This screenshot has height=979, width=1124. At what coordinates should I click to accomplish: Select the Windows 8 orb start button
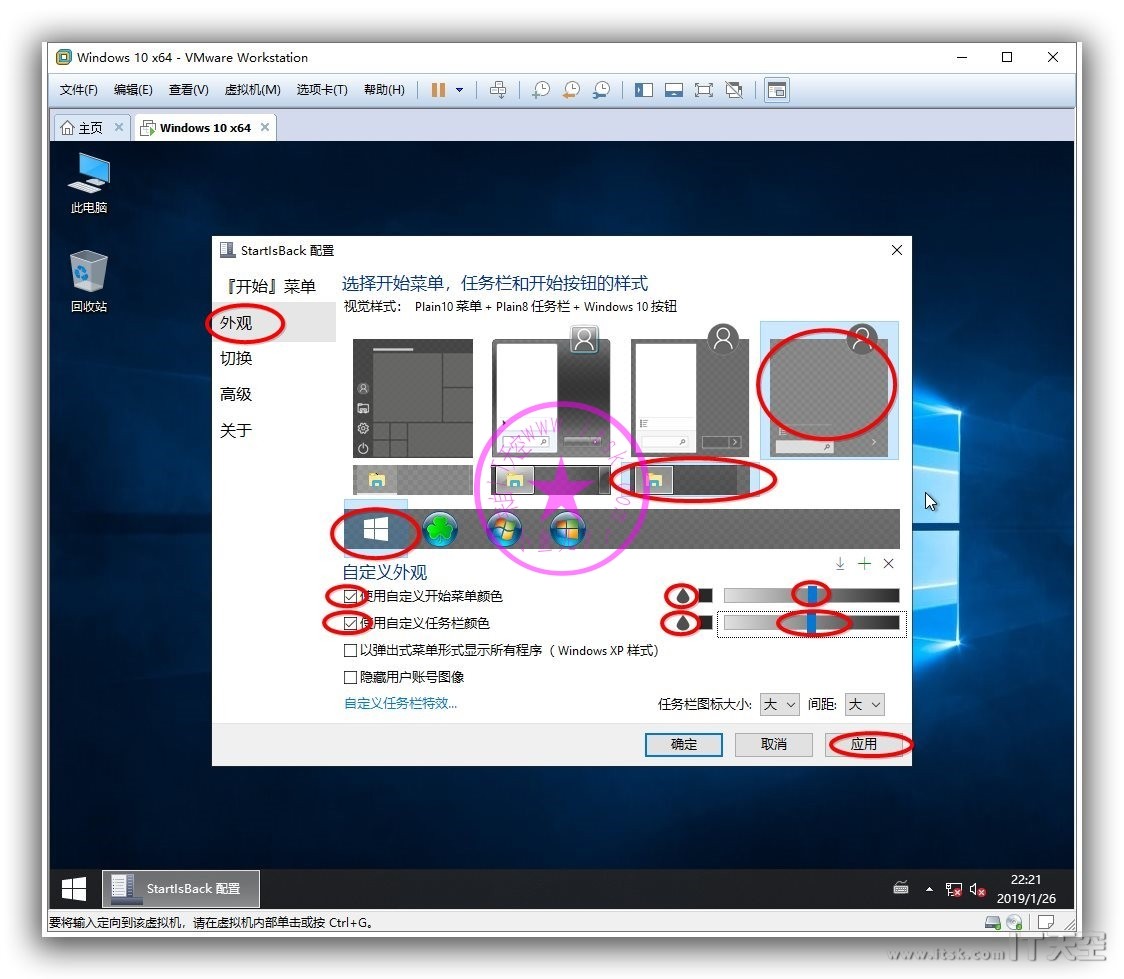(567, 529)
